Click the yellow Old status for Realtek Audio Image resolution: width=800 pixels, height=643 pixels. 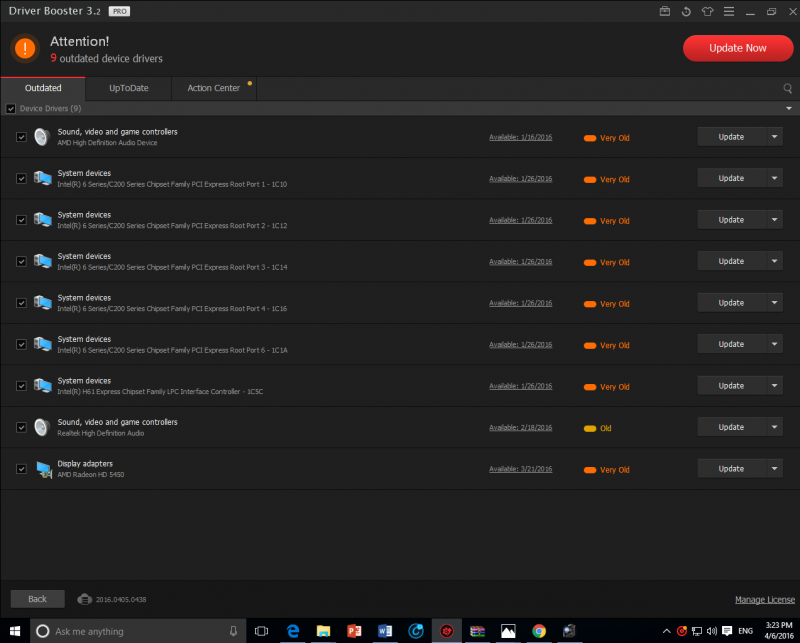[597, 428]
